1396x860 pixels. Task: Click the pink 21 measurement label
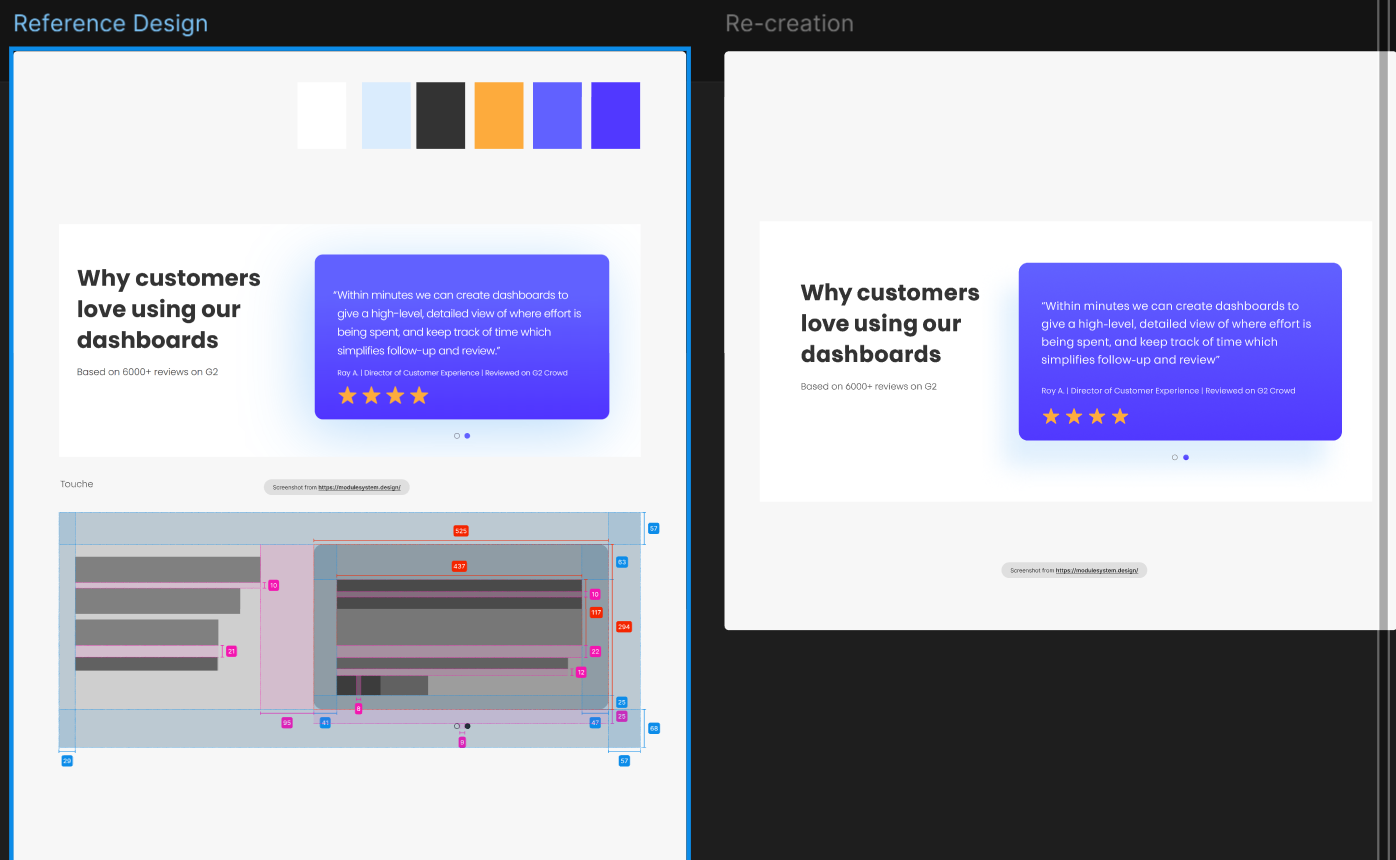pyautogui.click(x=231, y=651)
